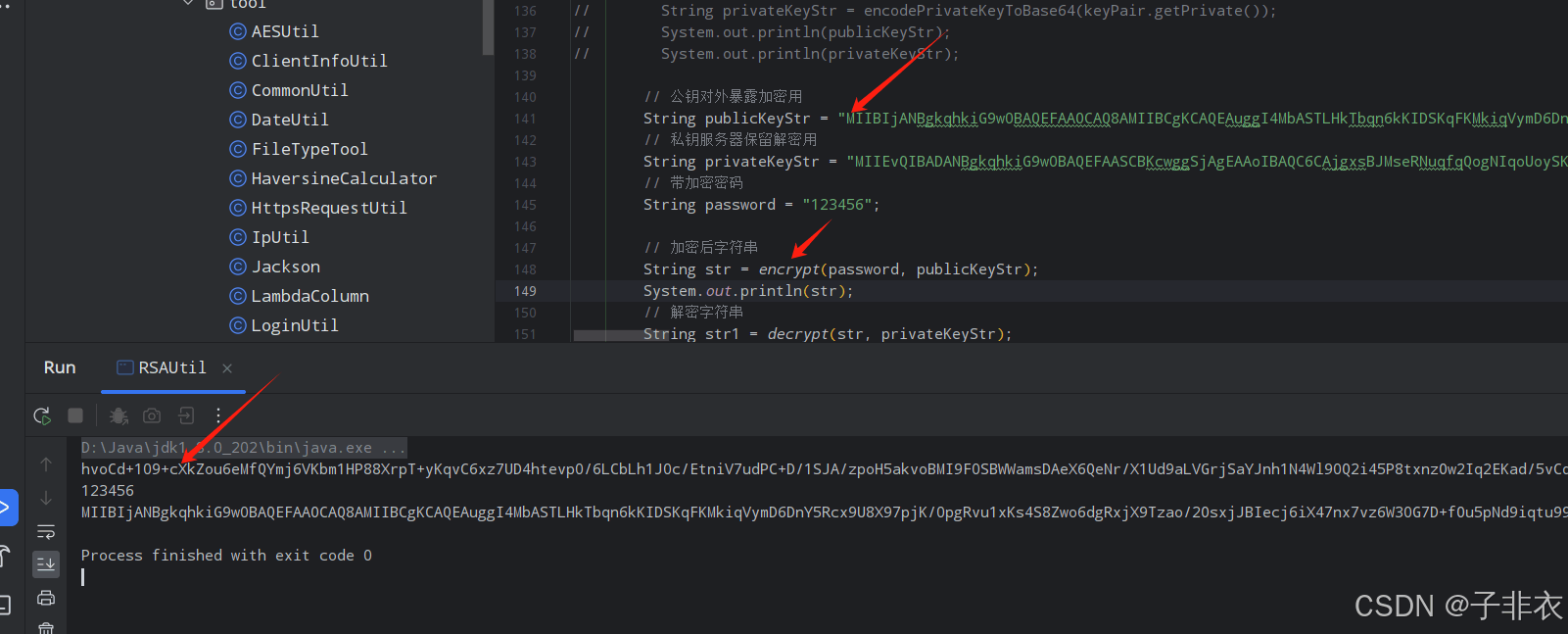This screenshot has height=634, width=1568.
Task: Click the Stop process square icon
Action: tap(75, 415)
